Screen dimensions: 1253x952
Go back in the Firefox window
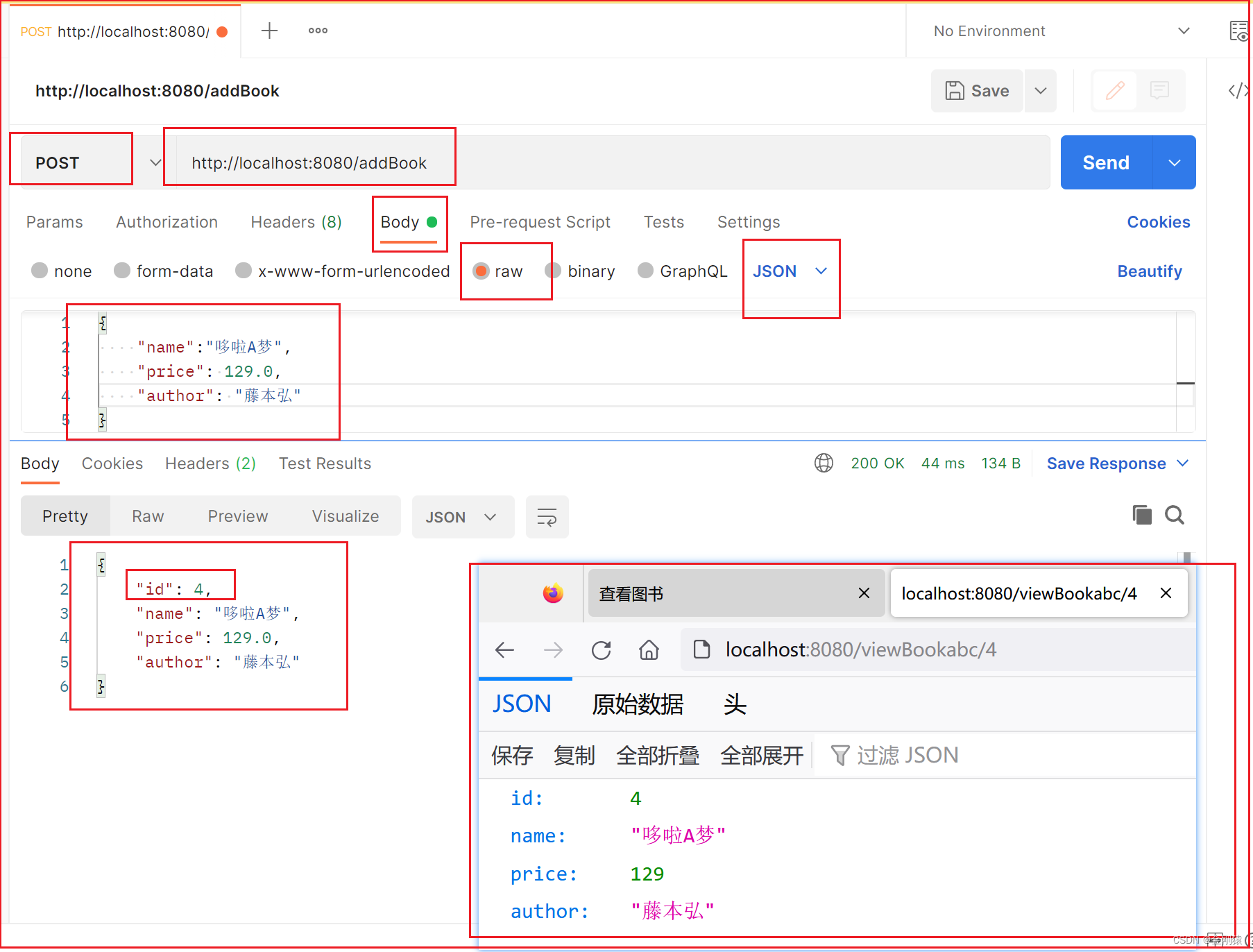coord(504,650)
